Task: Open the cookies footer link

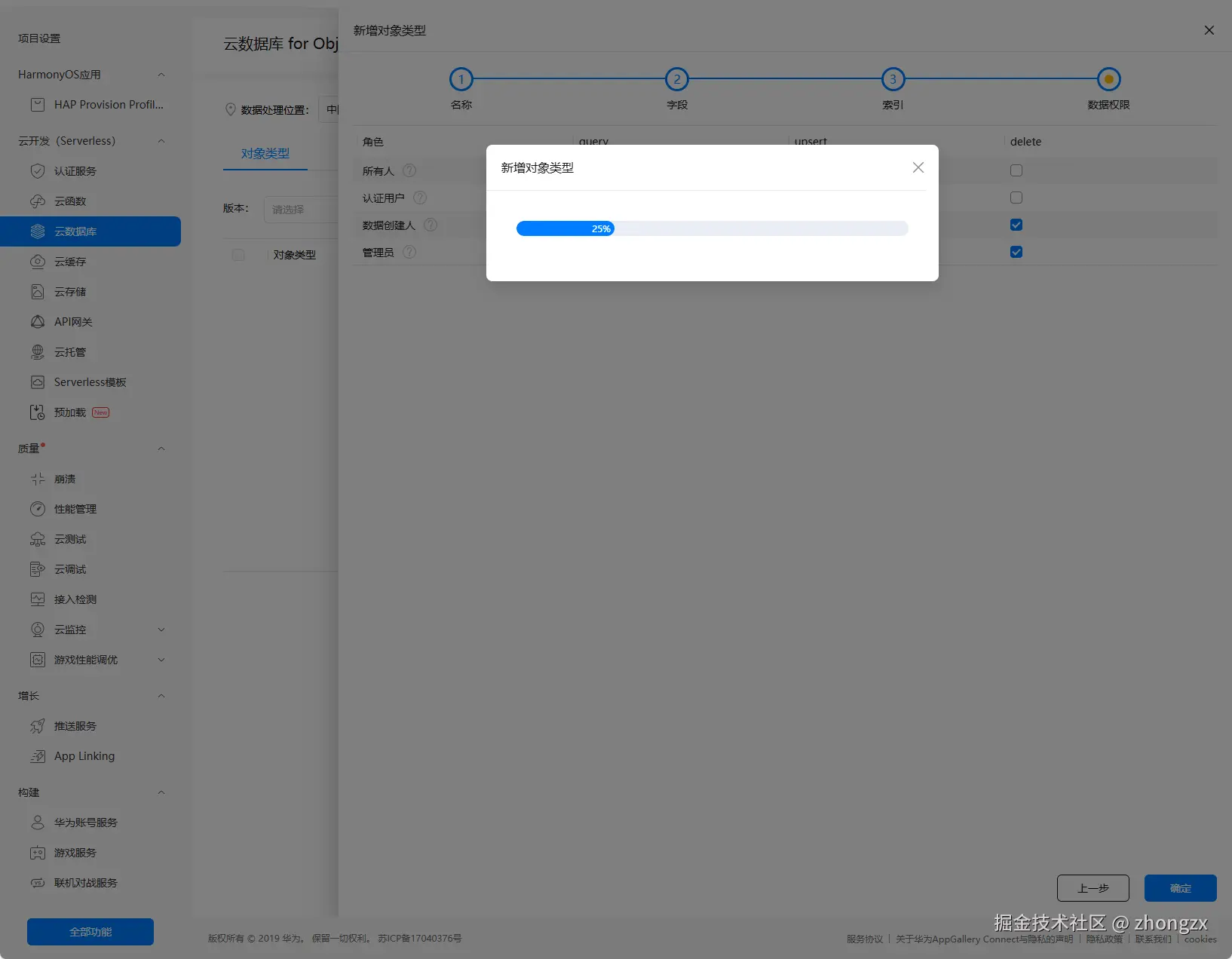Action: point(1200,939)
